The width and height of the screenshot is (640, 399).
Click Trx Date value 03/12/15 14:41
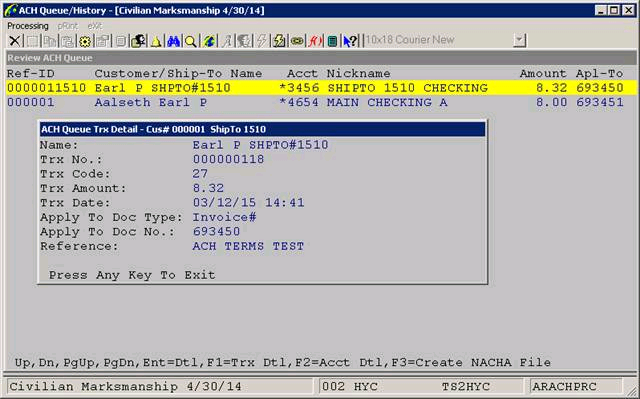[x=249, y=203]
